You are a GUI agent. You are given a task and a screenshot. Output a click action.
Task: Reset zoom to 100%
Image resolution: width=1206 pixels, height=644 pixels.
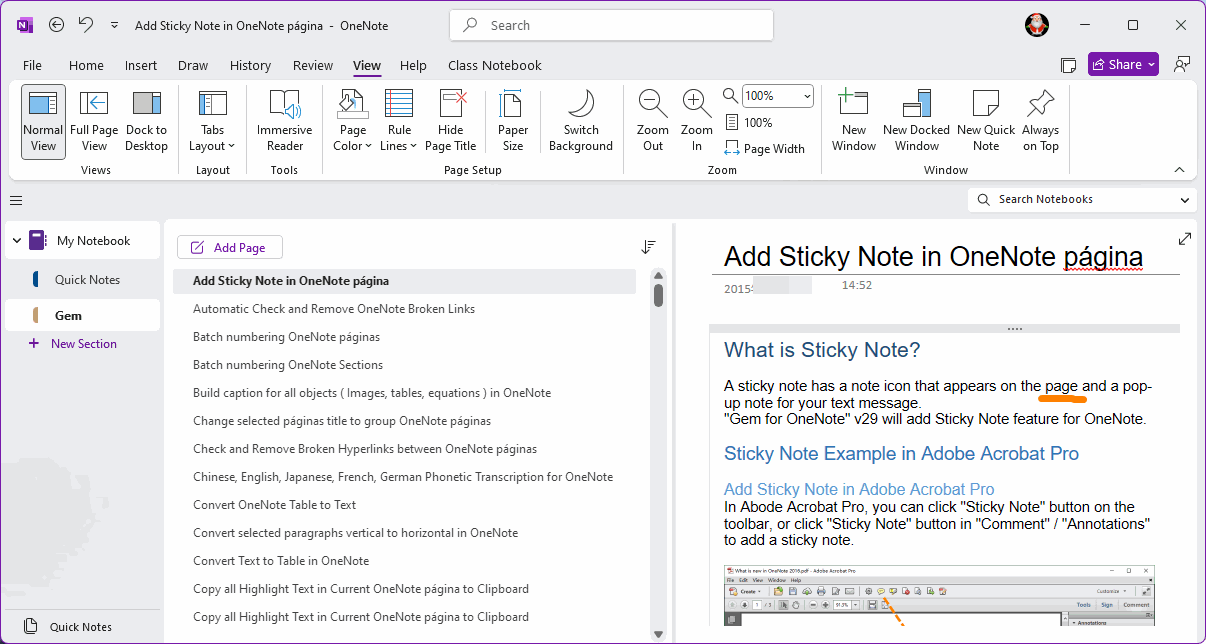click(x=748, y=122)
